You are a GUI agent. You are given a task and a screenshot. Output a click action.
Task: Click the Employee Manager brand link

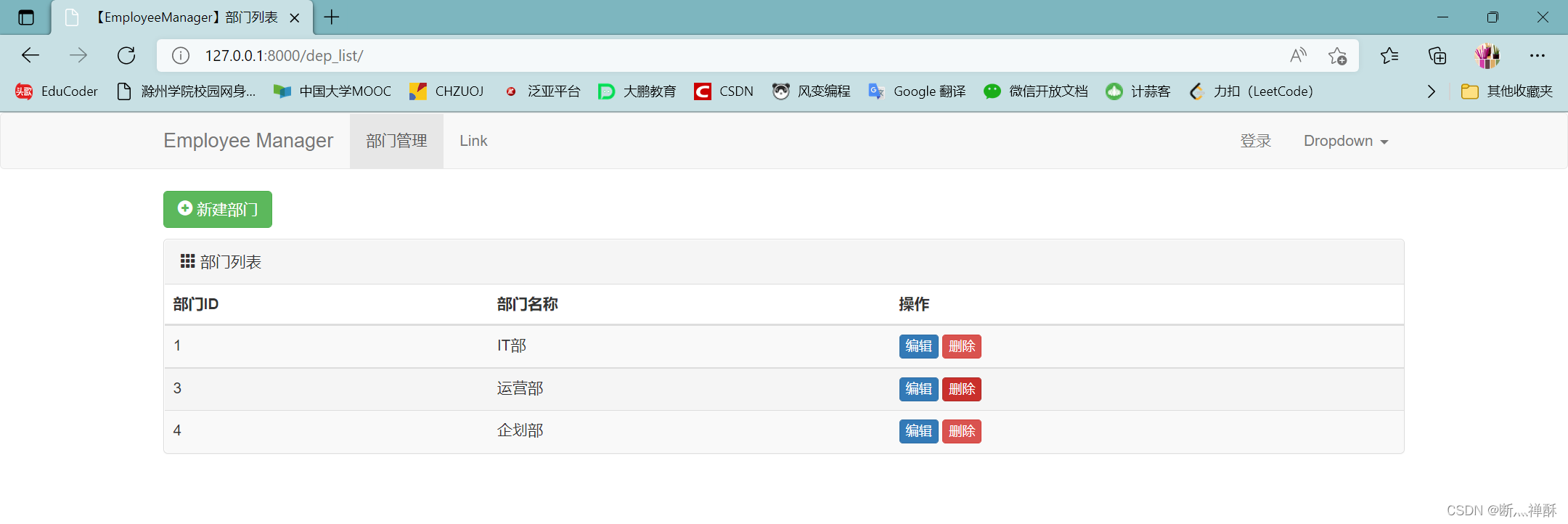(x=248, y=141)
